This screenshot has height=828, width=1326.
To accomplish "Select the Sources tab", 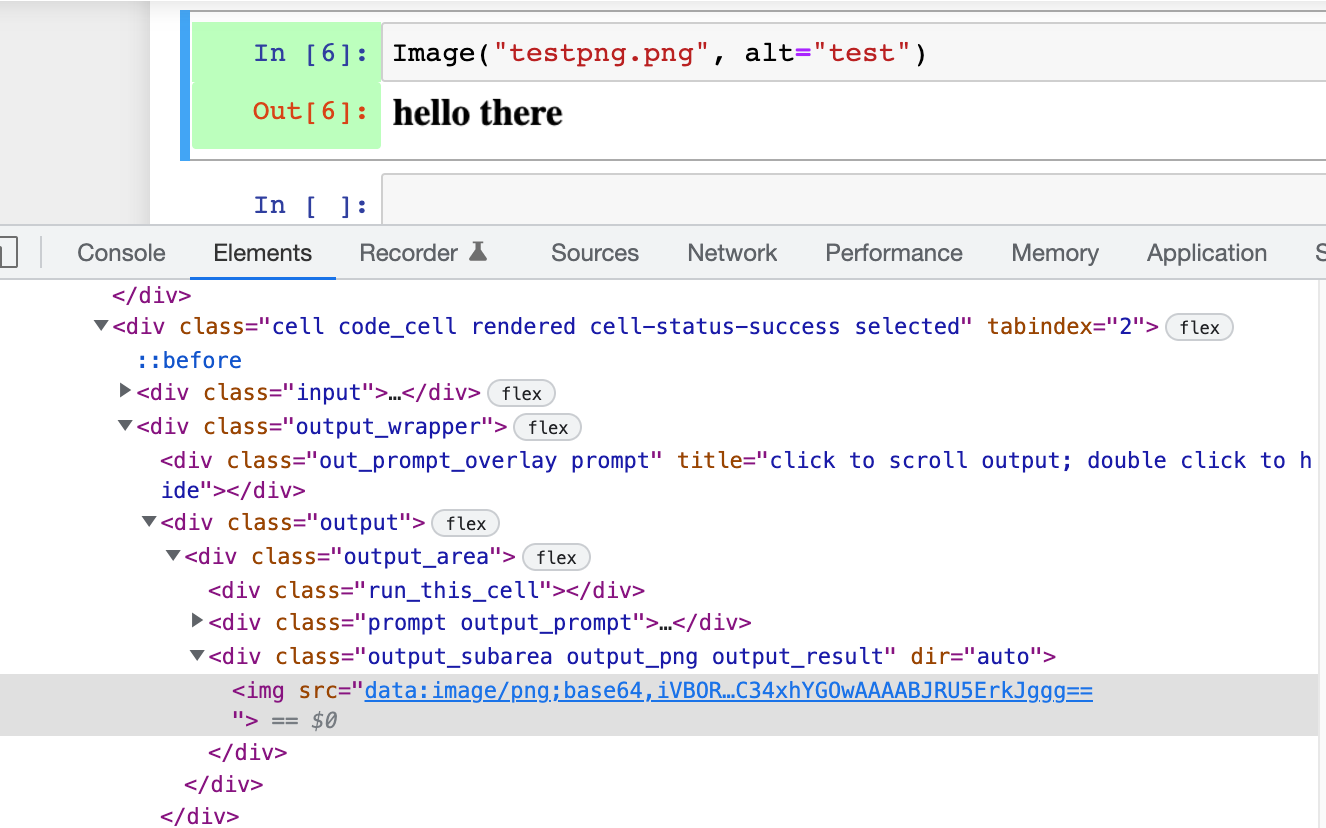I will (x=594, y=253).
